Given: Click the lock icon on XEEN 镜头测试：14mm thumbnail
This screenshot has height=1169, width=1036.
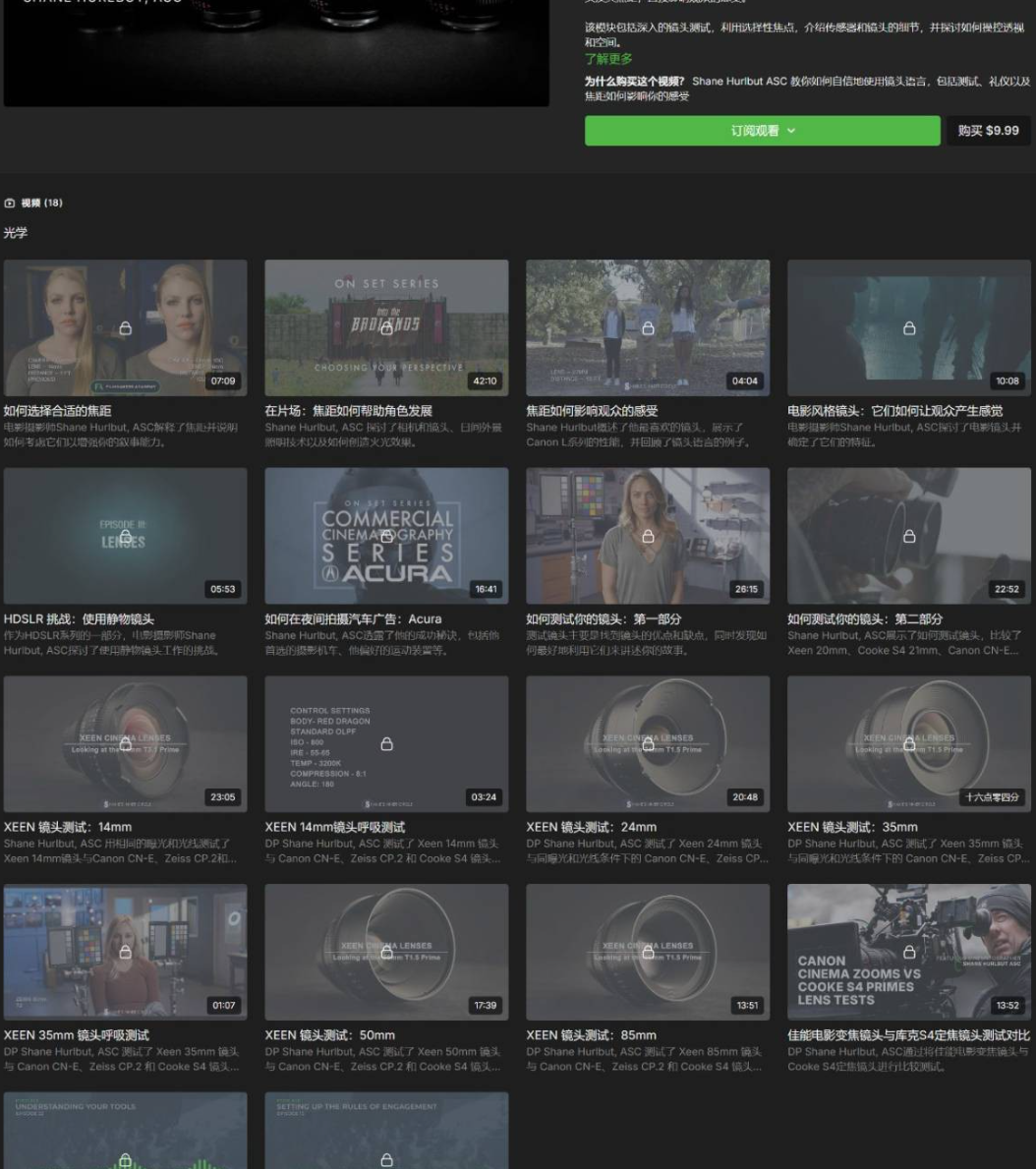Looking at the screenshot, I should coord(125,744).
